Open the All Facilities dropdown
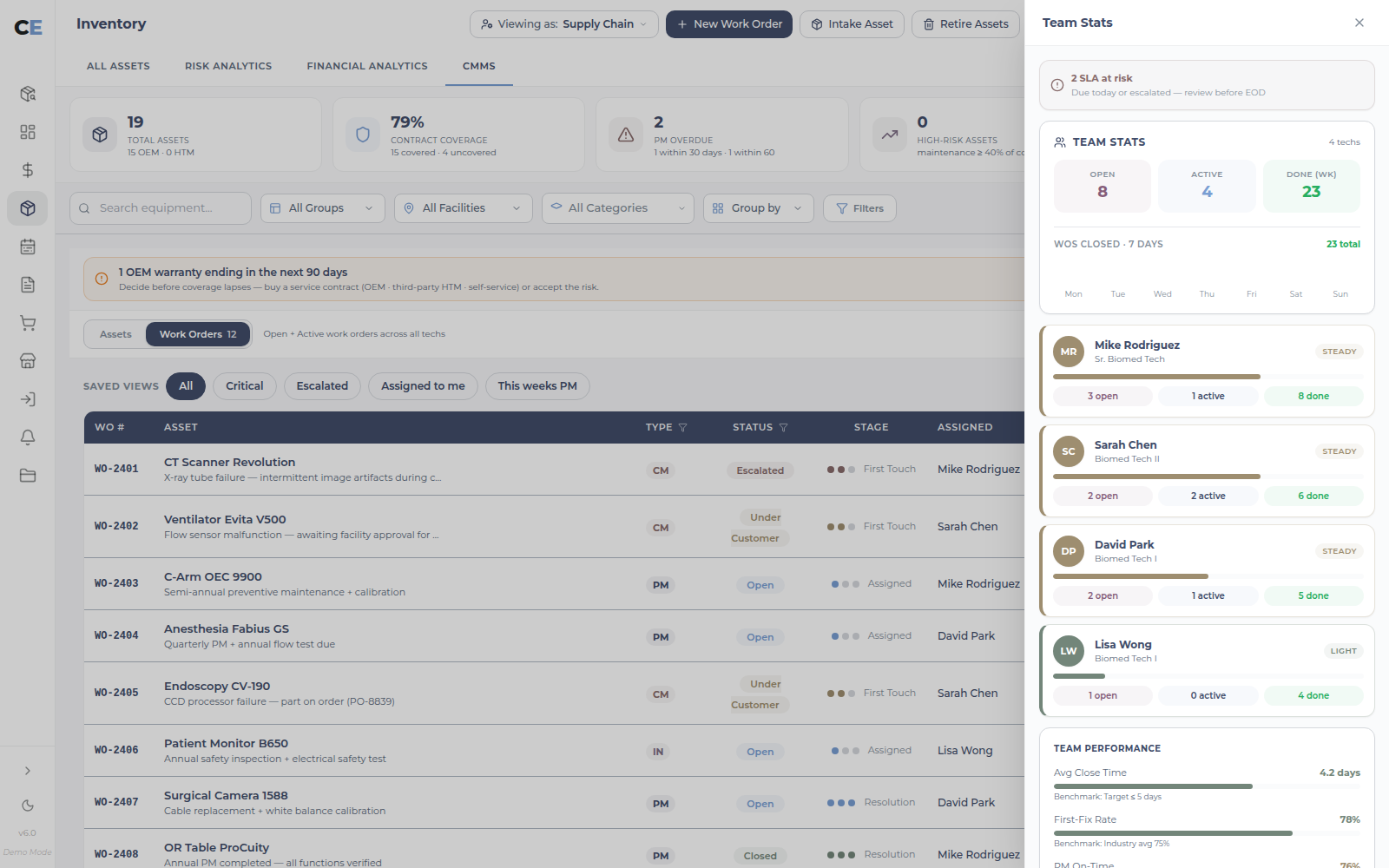The height and width of the screenshot is (868, 1389). tap(464, 208)
